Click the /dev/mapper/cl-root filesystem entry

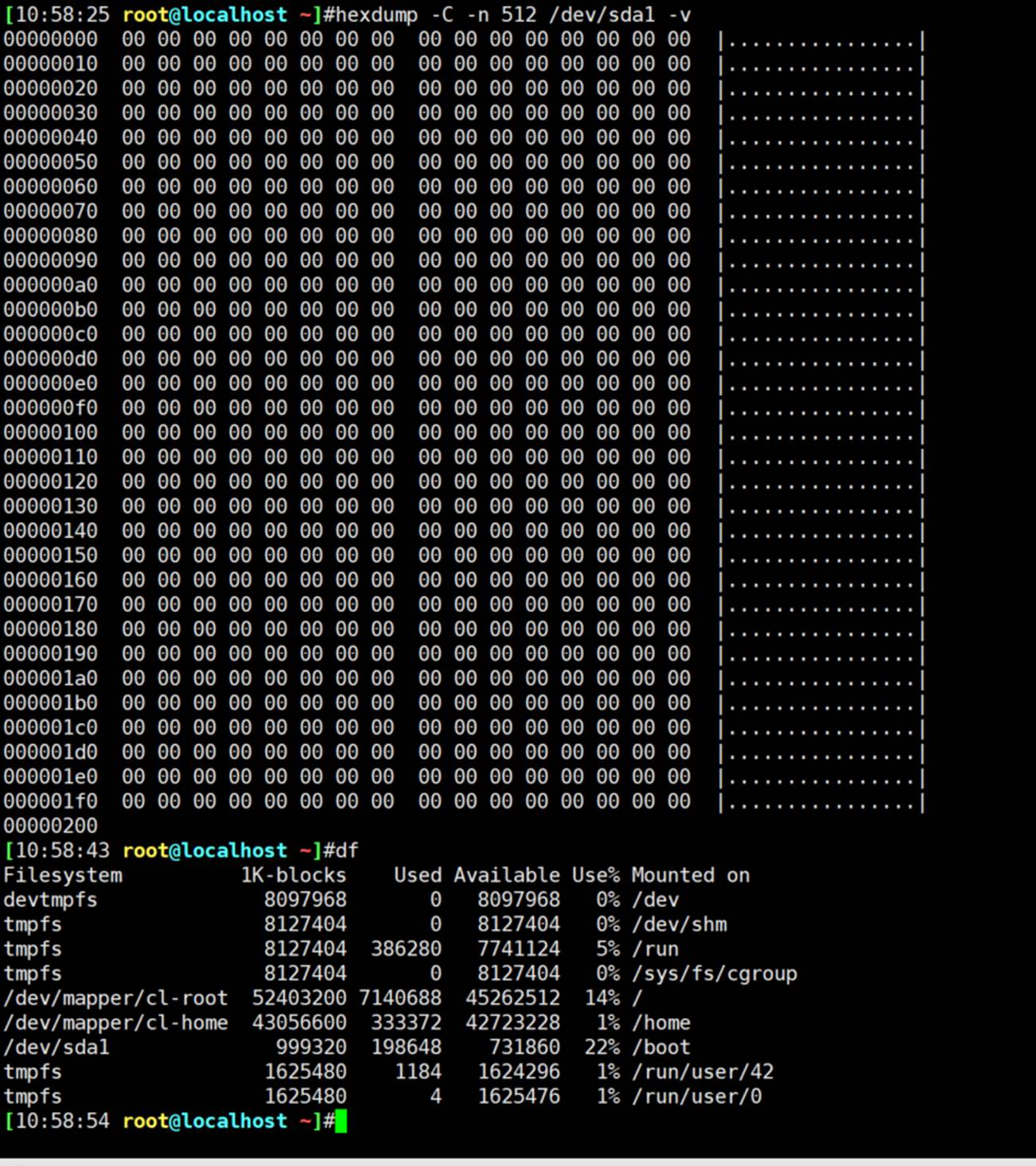[x=115, y=998]
